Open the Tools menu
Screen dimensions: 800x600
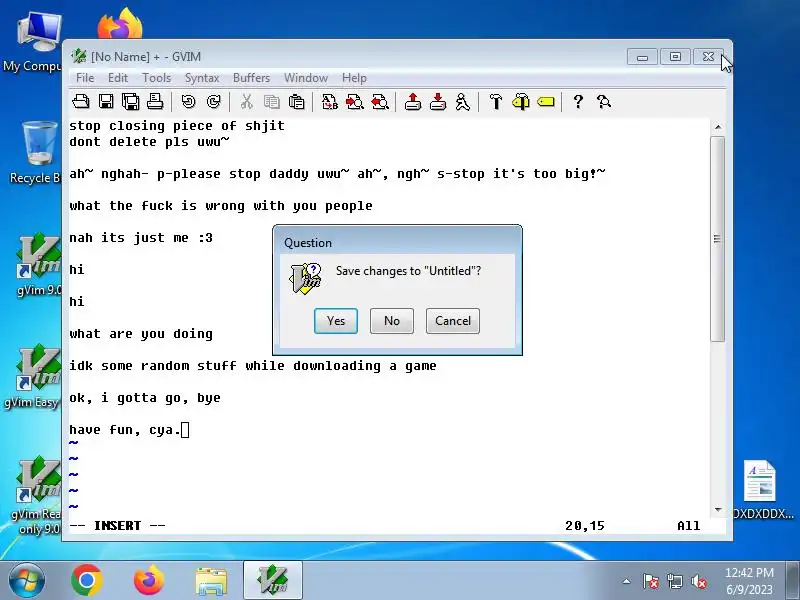point(157,78)
